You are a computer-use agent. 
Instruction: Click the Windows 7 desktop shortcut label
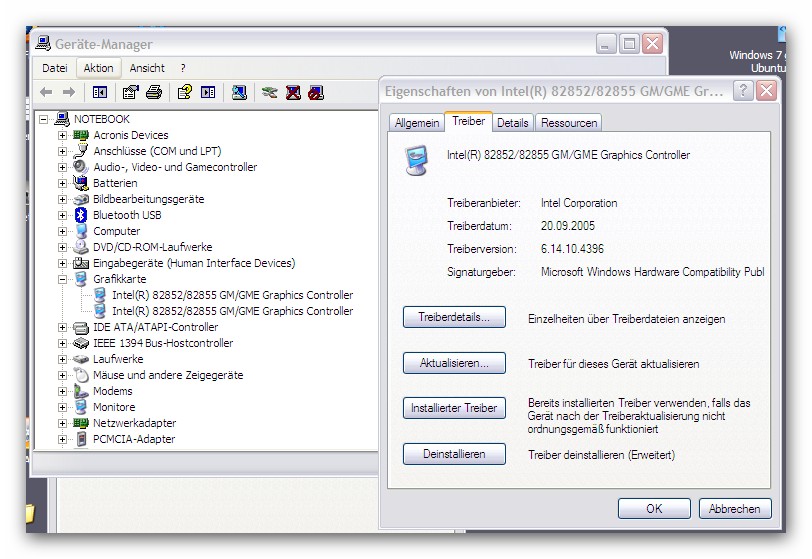[758, 61]
